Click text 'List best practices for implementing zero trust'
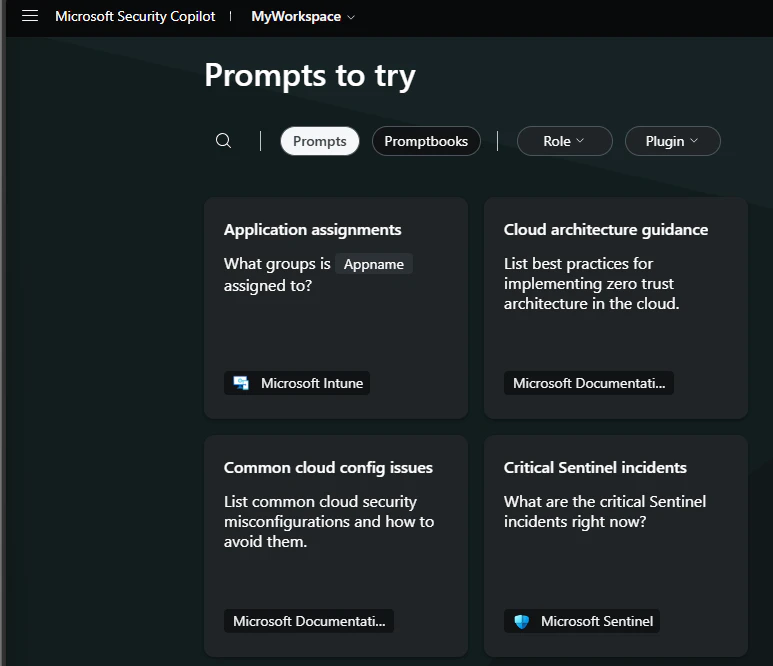 coord(589,274)
